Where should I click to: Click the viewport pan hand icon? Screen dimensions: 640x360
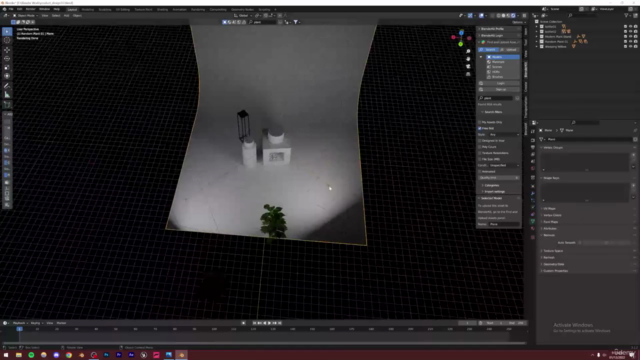(468, 59)
